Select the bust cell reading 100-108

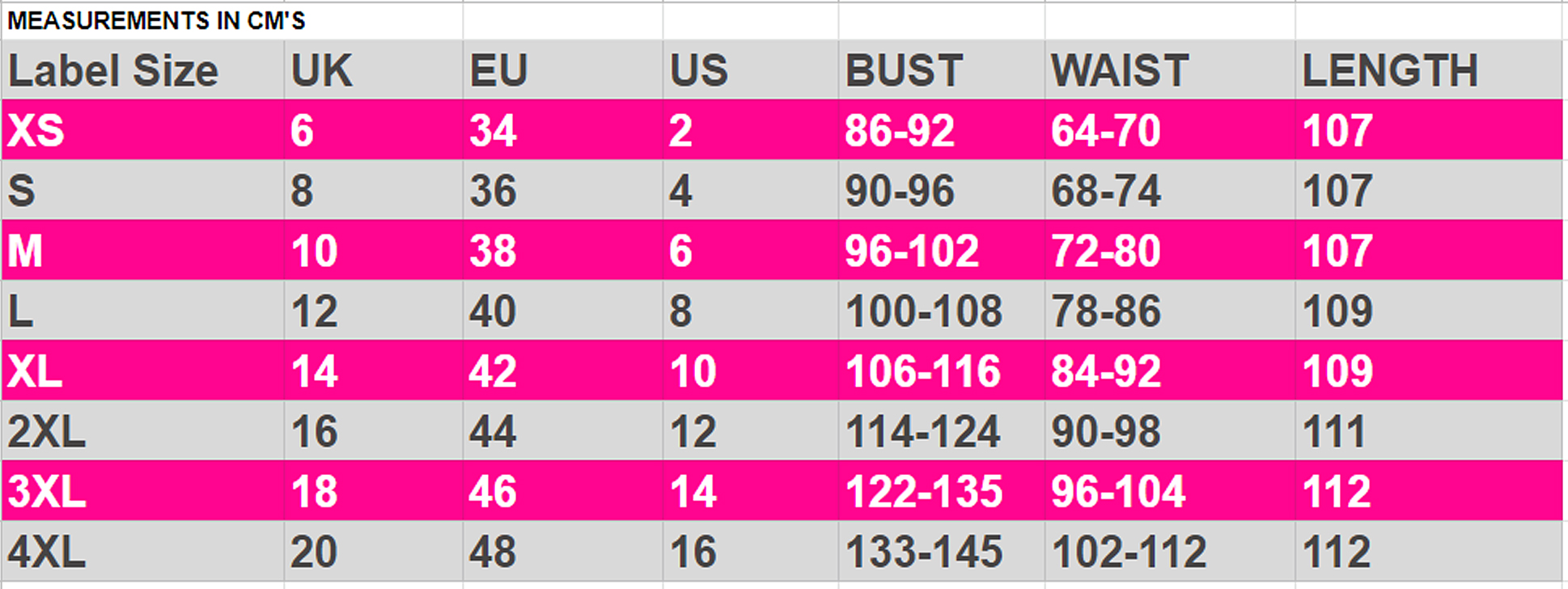(x=942, y=310)
